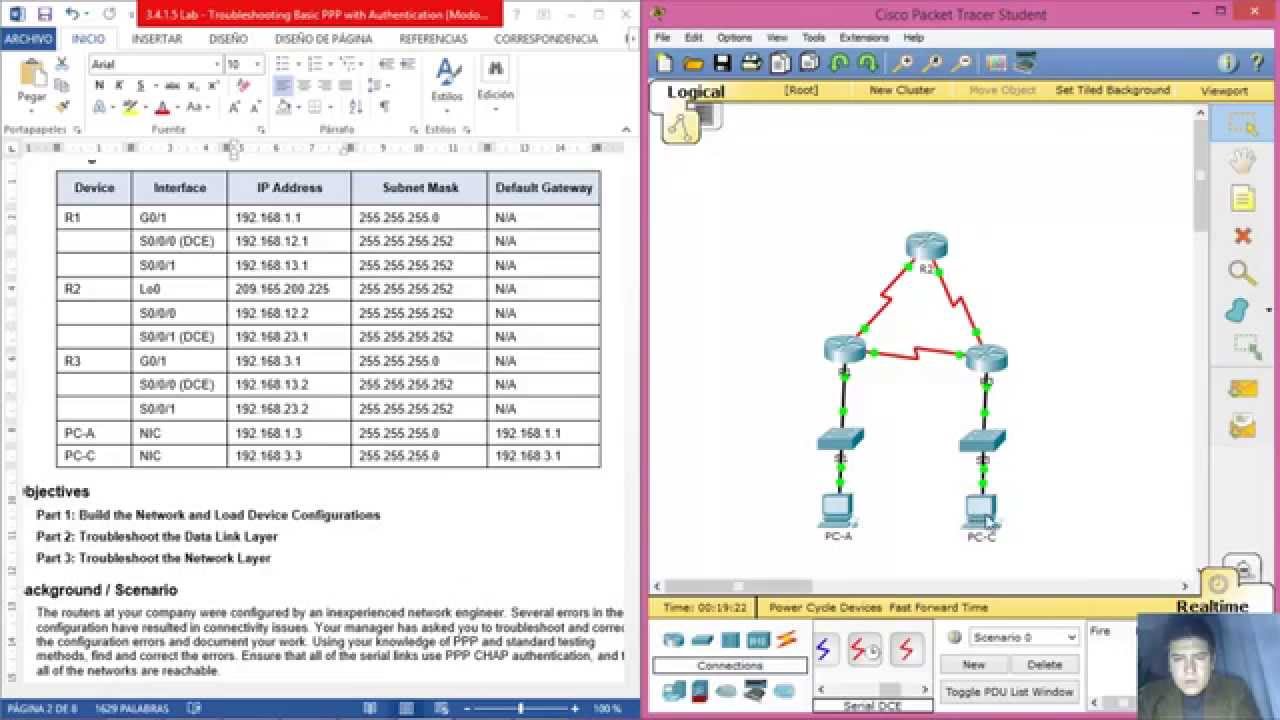
Task: Switch to Realtime mode in Packet Tracer
Action: pyautogui.click(x=1212, y=606)
